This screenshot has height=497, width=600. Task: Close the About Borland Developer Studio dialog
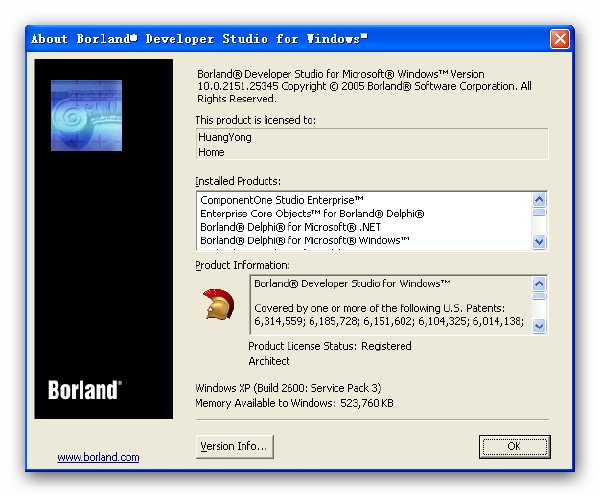tap(560, 39)
